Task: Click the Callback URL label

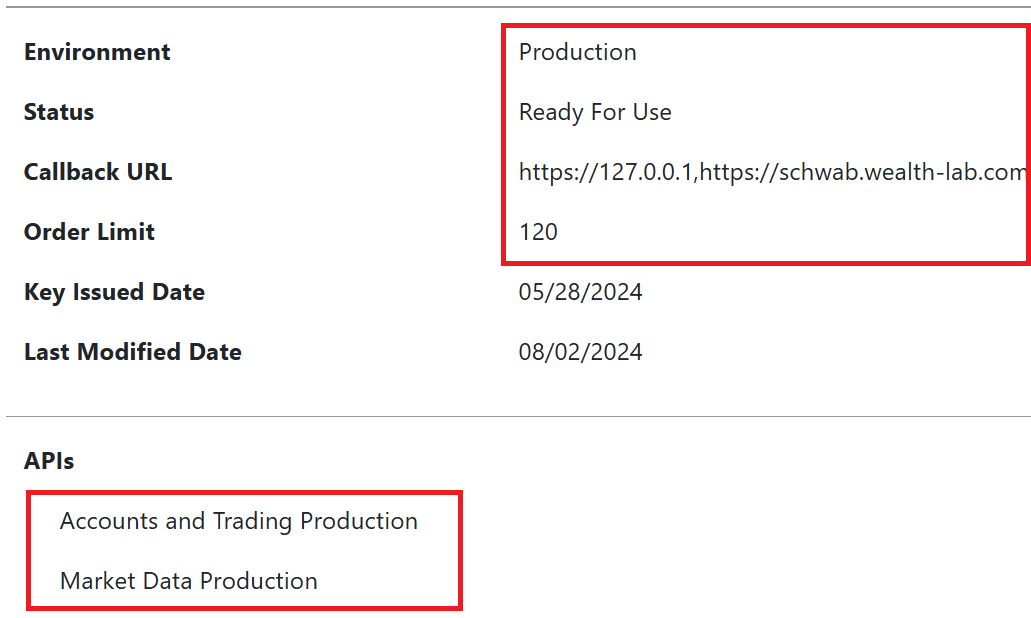Action: point(98,172)
